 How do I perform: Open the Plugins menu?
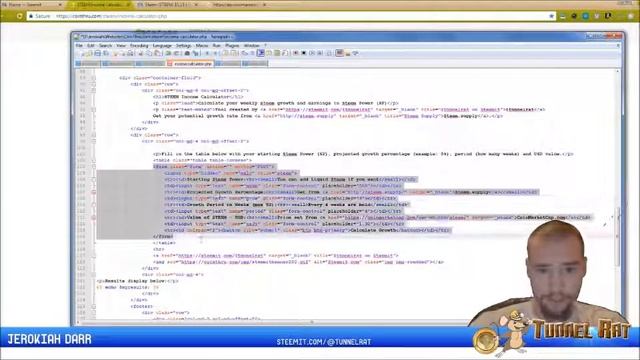click(x=232, y=46)
